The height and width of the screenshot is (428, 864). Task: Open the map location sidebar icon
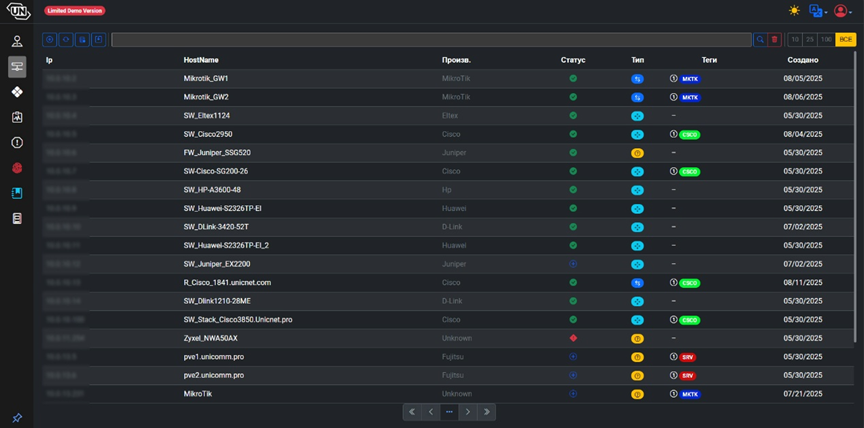(x=17, y=117)
